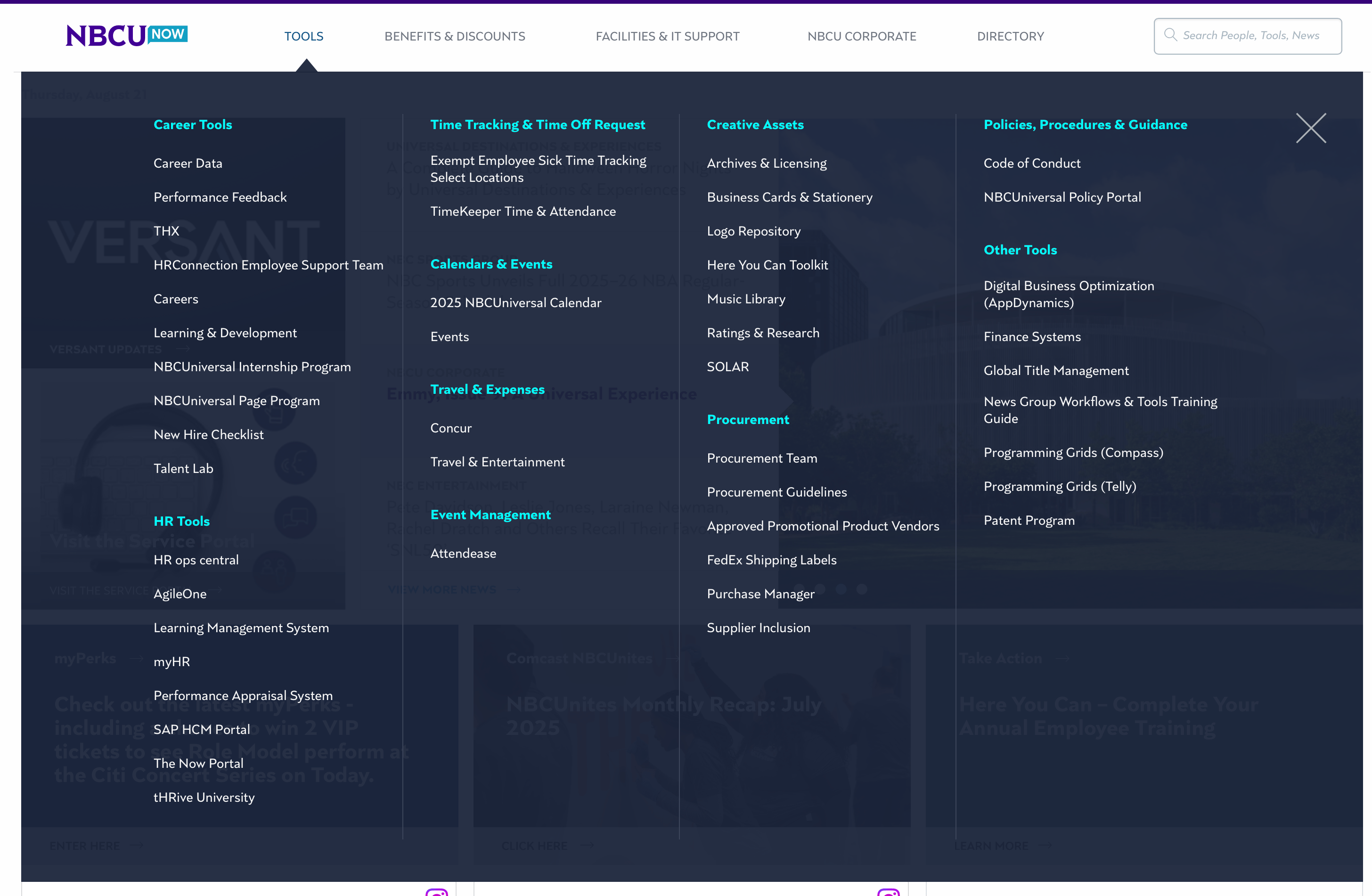
Task: Open Digital Business Optimization (AppDynamics)
Action: (x=1070, y=294)
